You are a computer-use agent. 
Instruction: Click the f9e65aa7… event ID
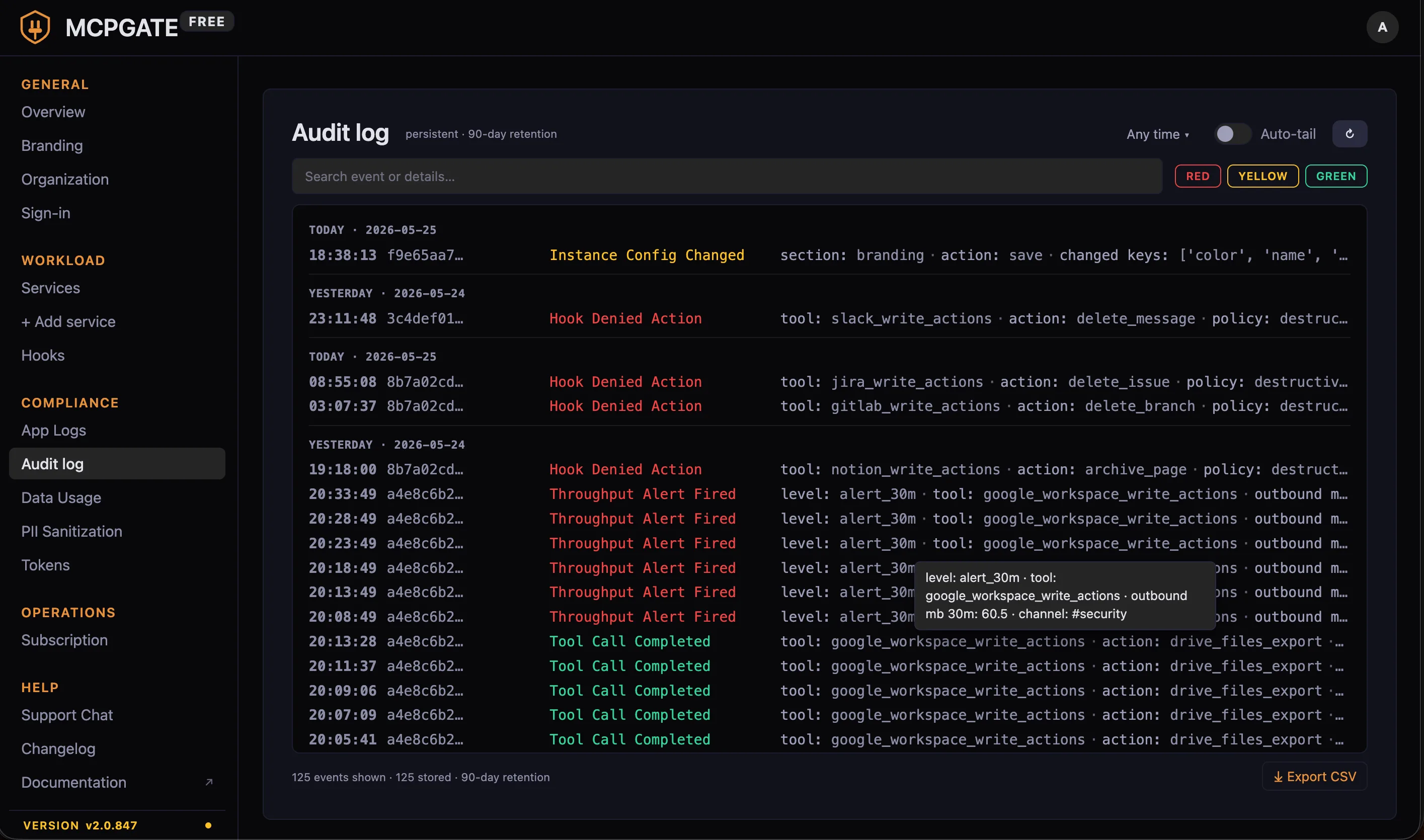(425, 256)
